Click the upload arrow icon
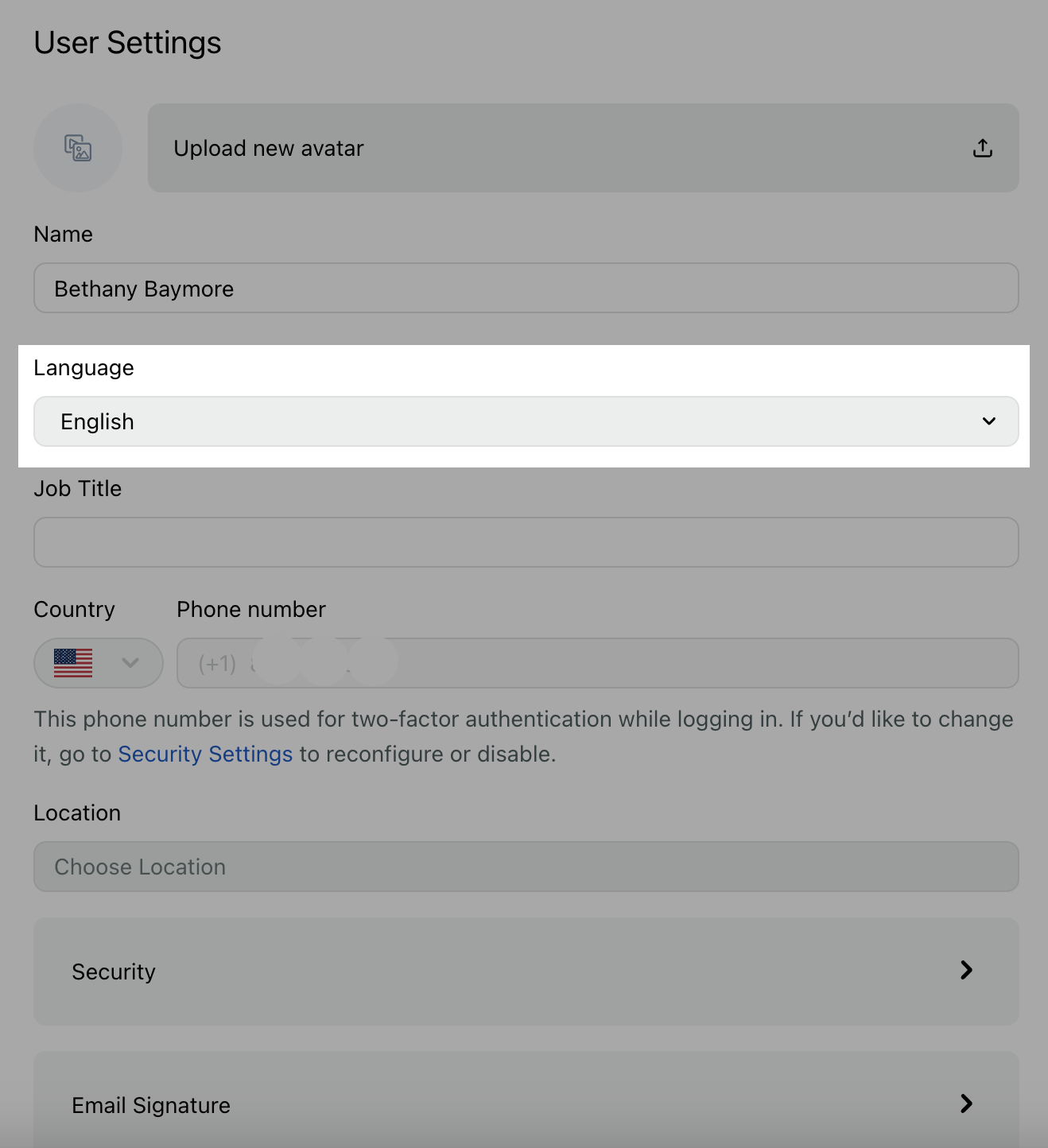Image resolution: width=1048 pixels, height=1148 pixels. pyautogui.click(x=983, y=148)
